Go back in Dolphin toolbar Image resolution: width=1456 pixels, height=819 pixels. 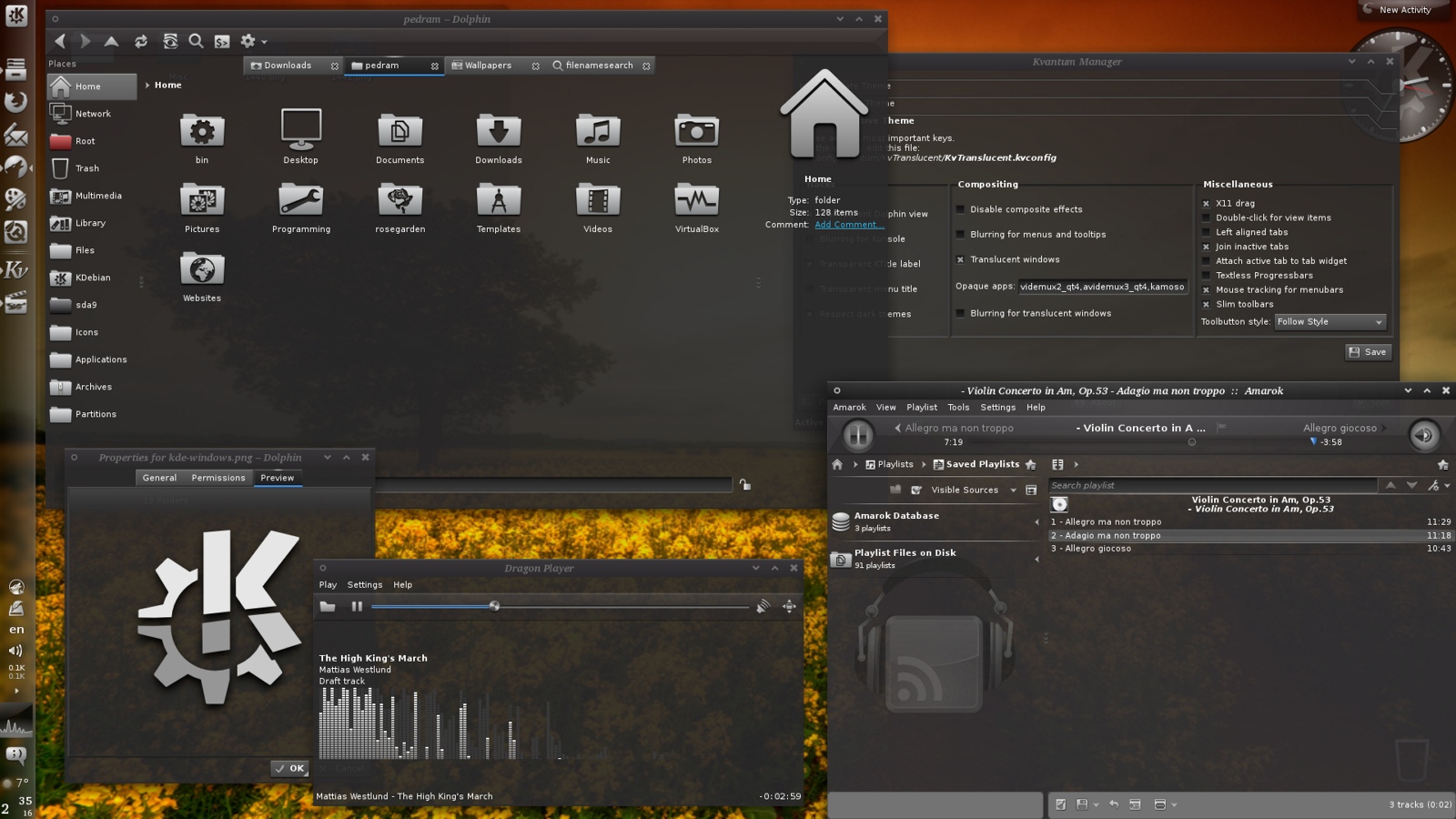[x=60, y=41]
